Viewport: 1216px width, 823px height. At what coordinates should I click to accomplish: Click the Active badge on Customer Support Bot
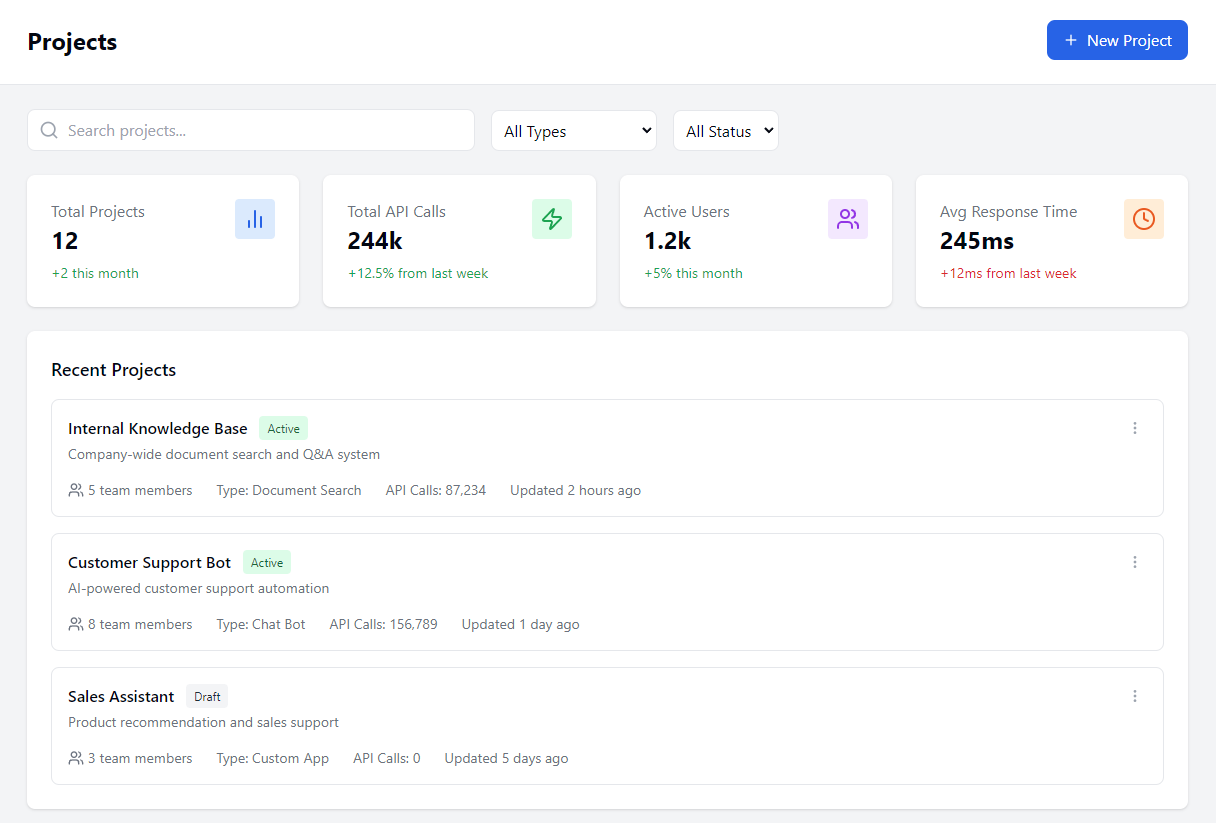[266, 562]
